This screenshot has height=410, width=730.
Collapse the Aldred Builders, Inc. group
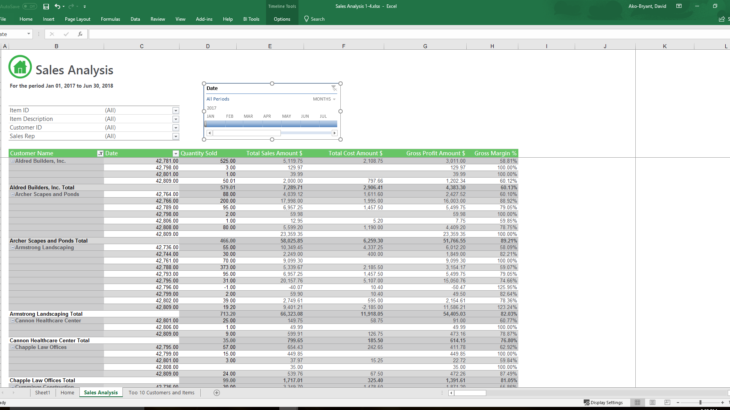tap(13, 161)
